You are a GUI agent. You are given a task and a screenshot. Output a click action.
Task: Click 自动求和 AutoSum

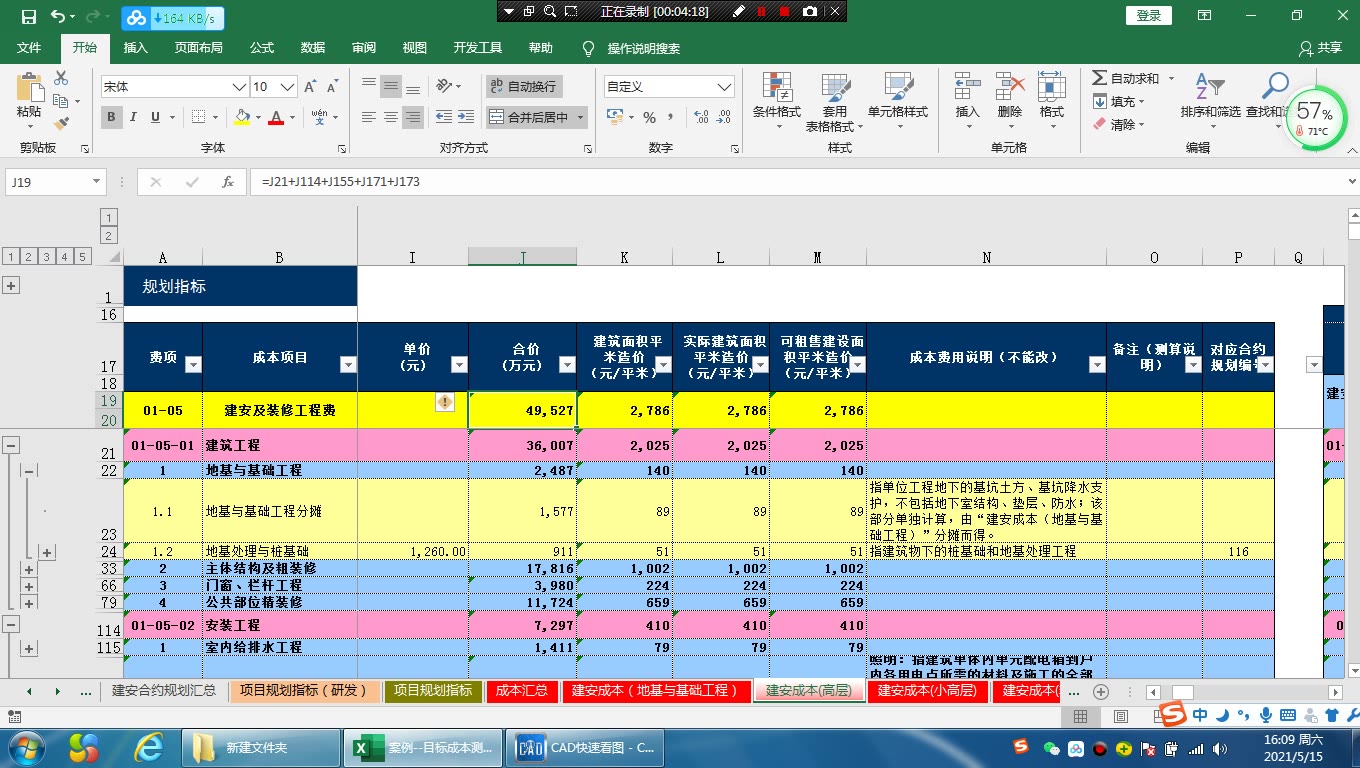click(x=1126, y=78)
